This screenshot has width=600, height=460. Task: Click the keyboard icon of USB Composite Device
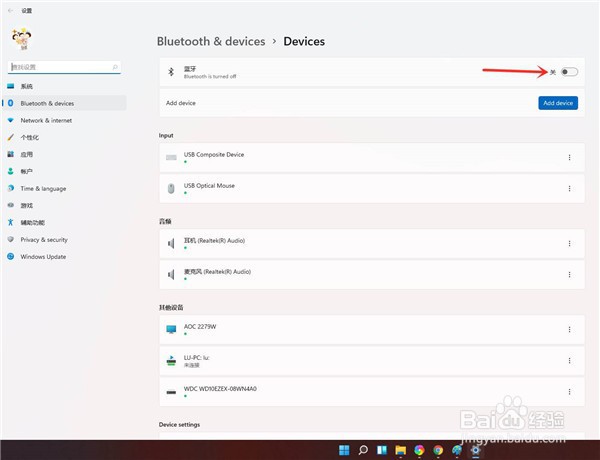pos(171,157)
